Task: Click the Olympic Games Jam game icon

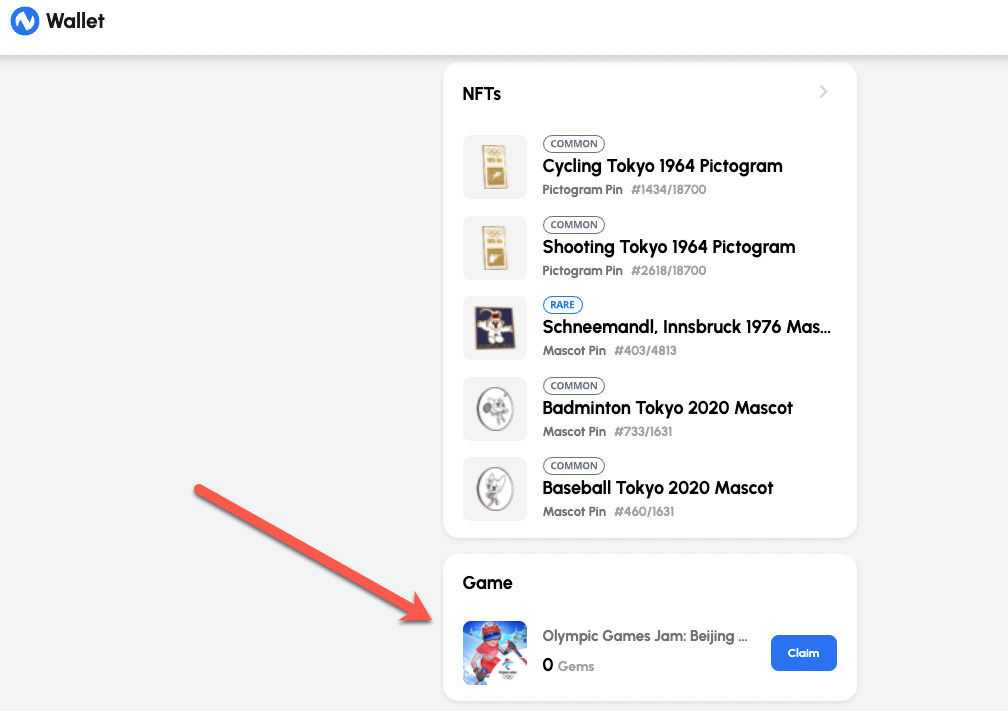Action: 495,653
